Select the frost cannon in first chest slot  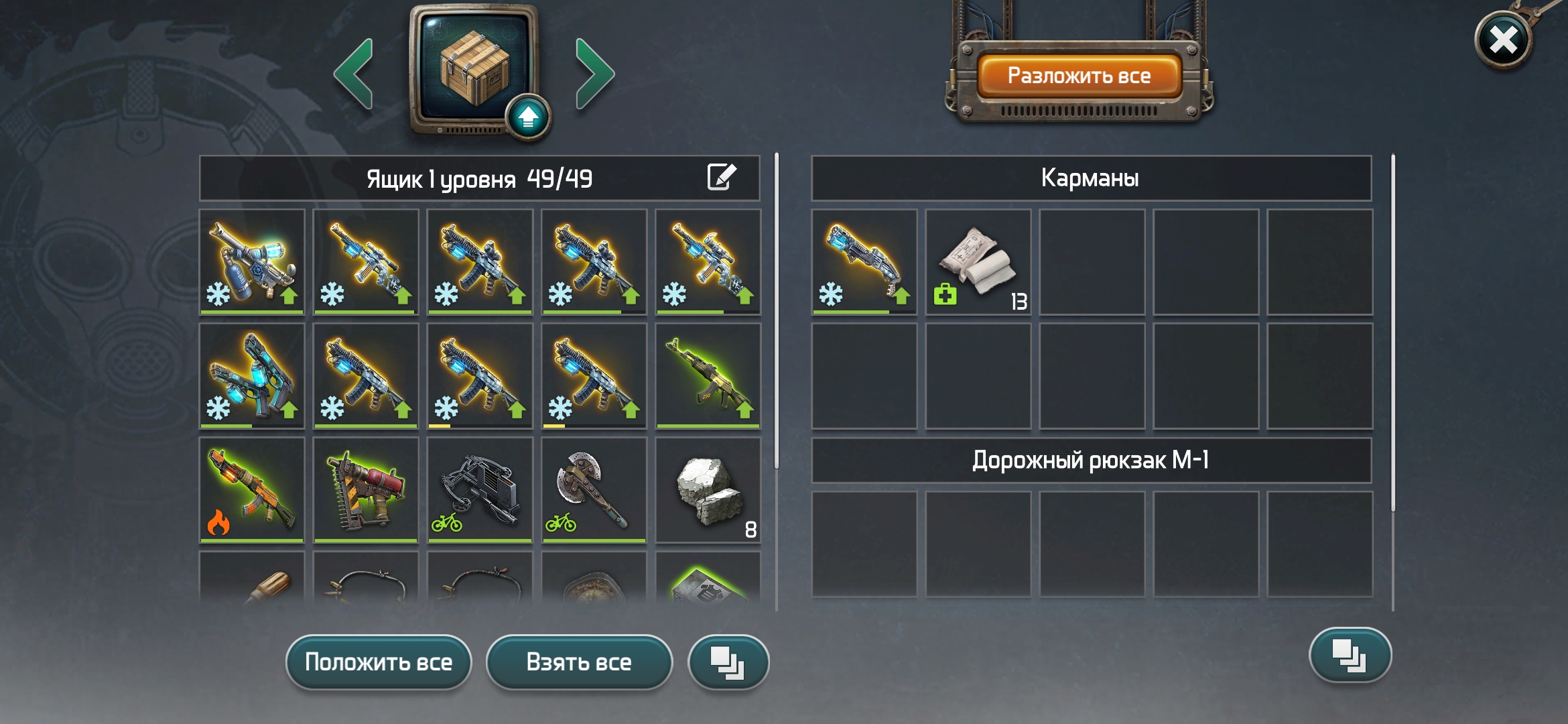(252, 262)
